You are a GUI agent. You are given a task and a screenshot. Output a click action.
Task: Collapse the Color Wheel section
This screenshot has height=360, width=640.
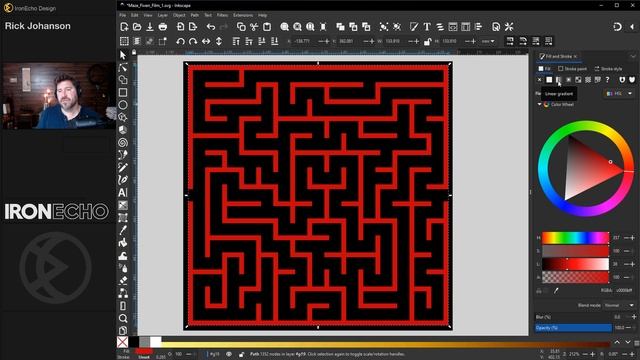pos(539,104)
